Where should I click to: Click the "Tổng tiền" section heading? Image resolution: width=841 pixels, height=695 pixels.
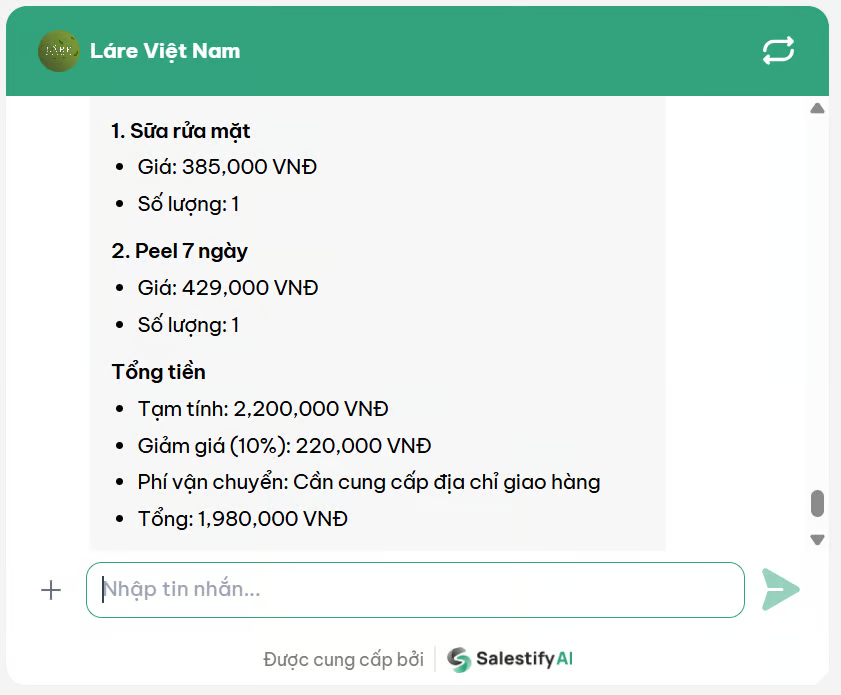tap(159, 372)
